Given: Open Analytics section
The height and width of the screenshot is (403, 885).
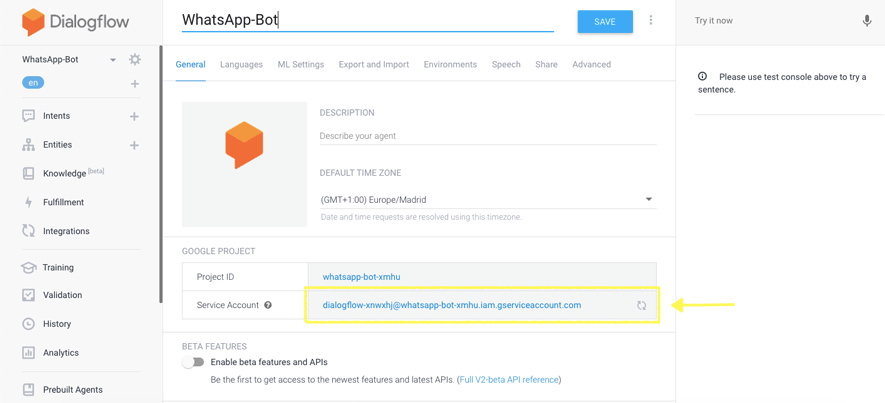Looking at the screenshot, I should tap(61, 353).
